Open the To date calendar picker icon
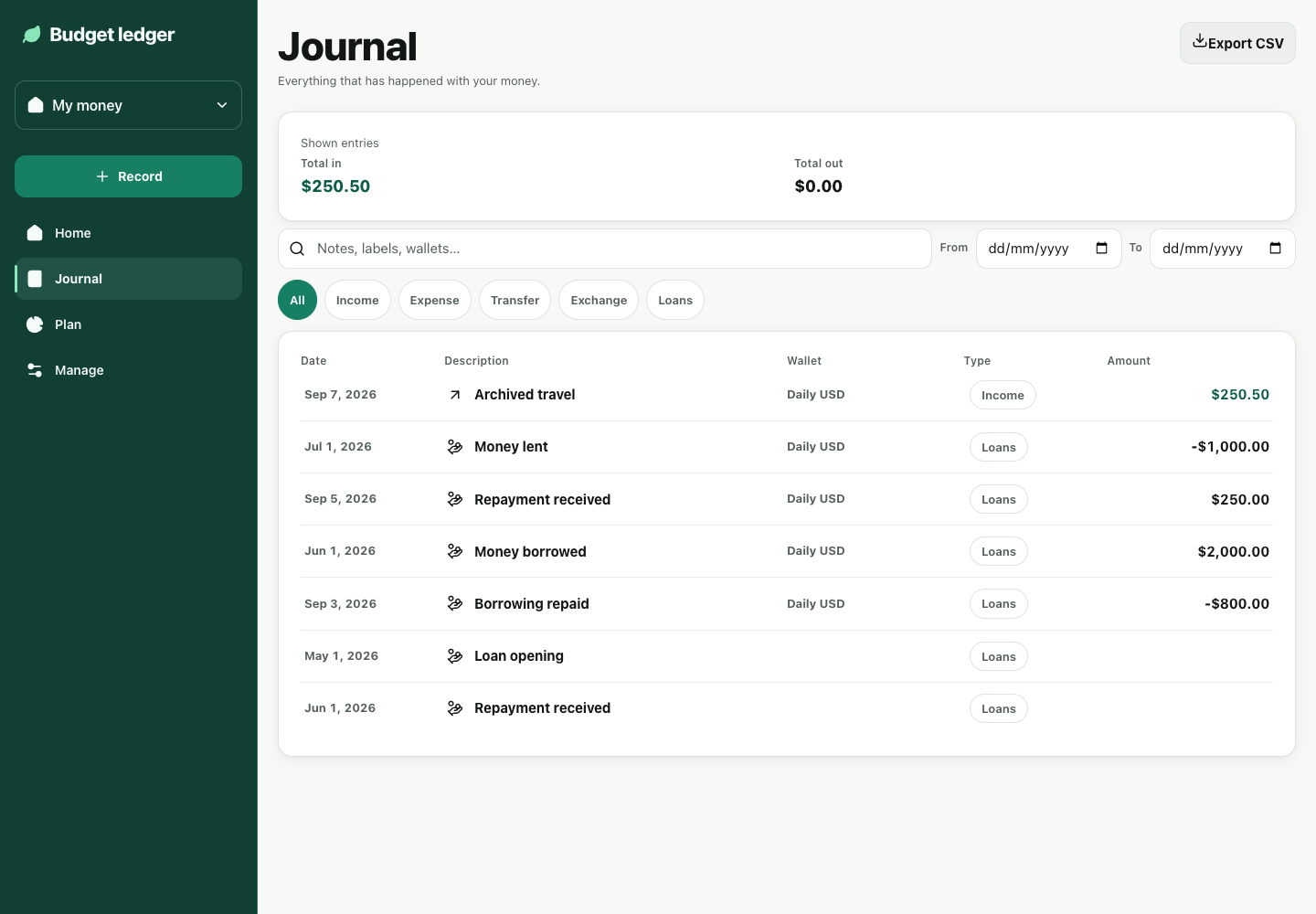 [1275, 249]
